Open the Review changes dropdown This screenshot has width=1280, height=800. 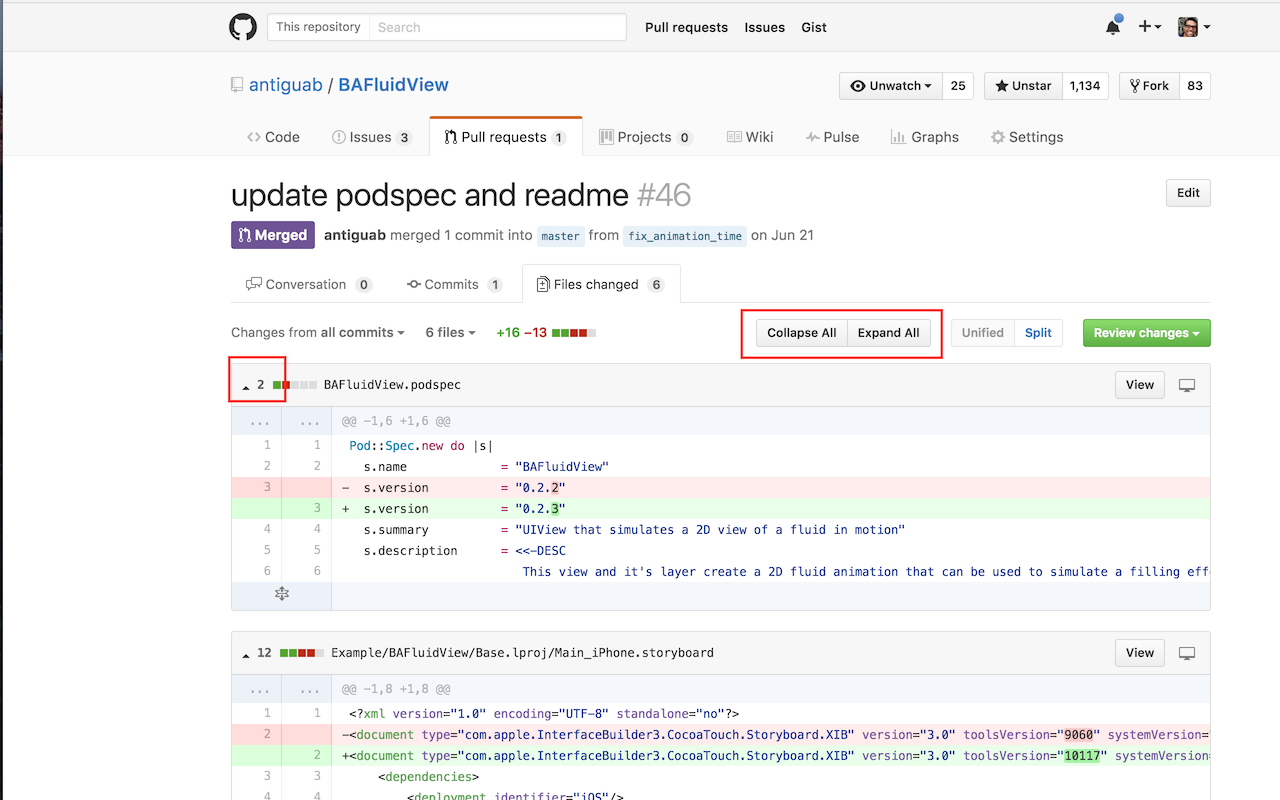[1146, 333]
